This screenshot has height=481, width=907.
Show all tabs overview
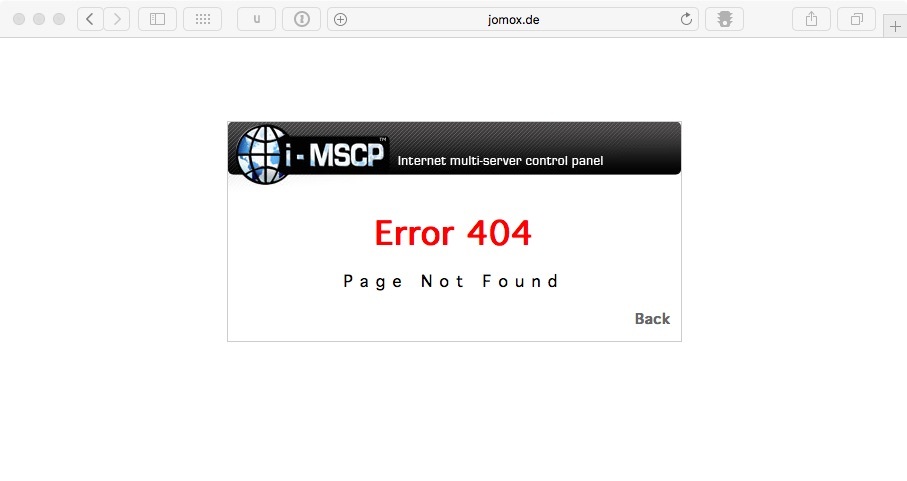tap(857, 19)
